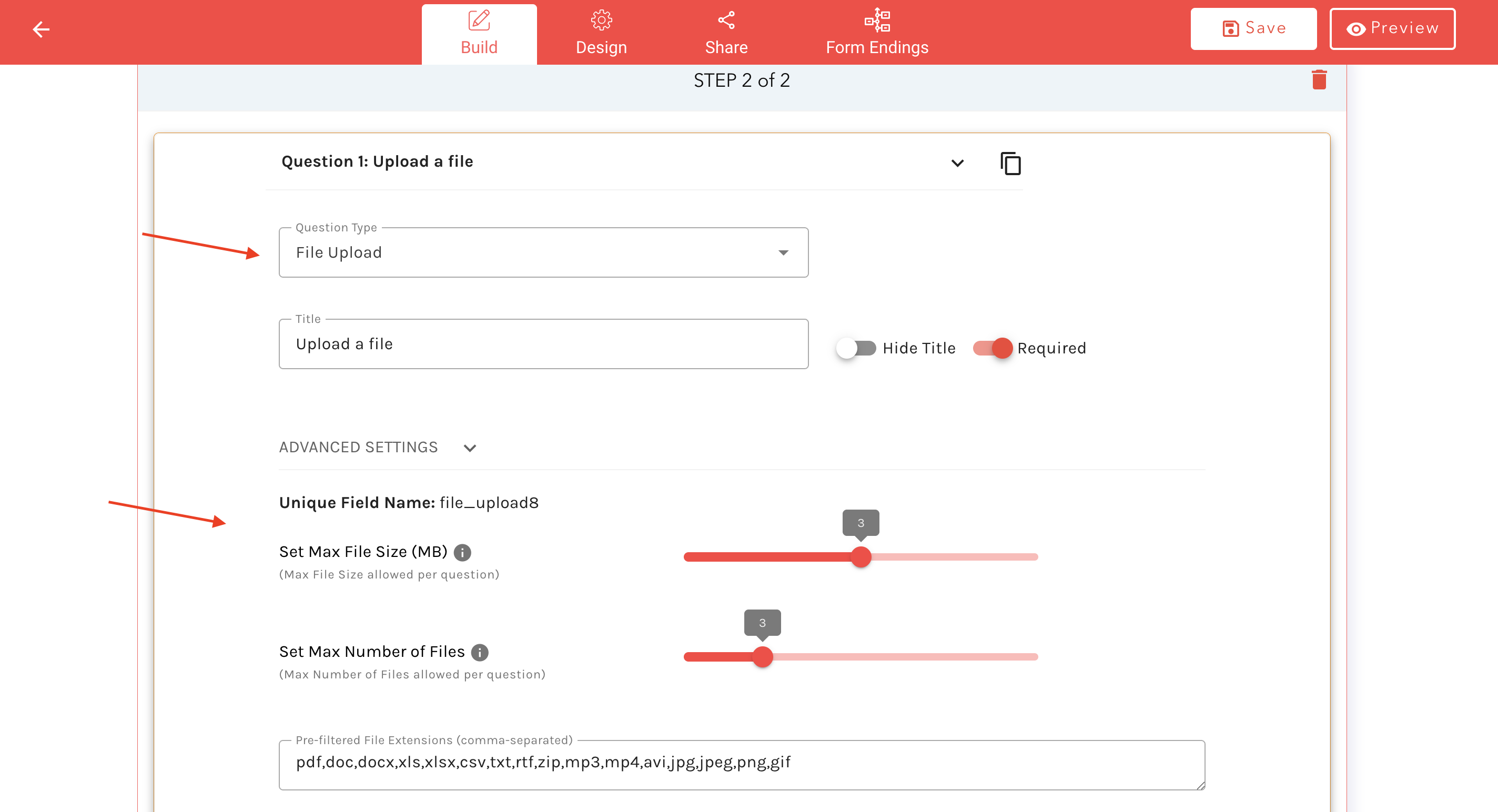Click the Set Max File Size (MB) label

click(363, 552)
